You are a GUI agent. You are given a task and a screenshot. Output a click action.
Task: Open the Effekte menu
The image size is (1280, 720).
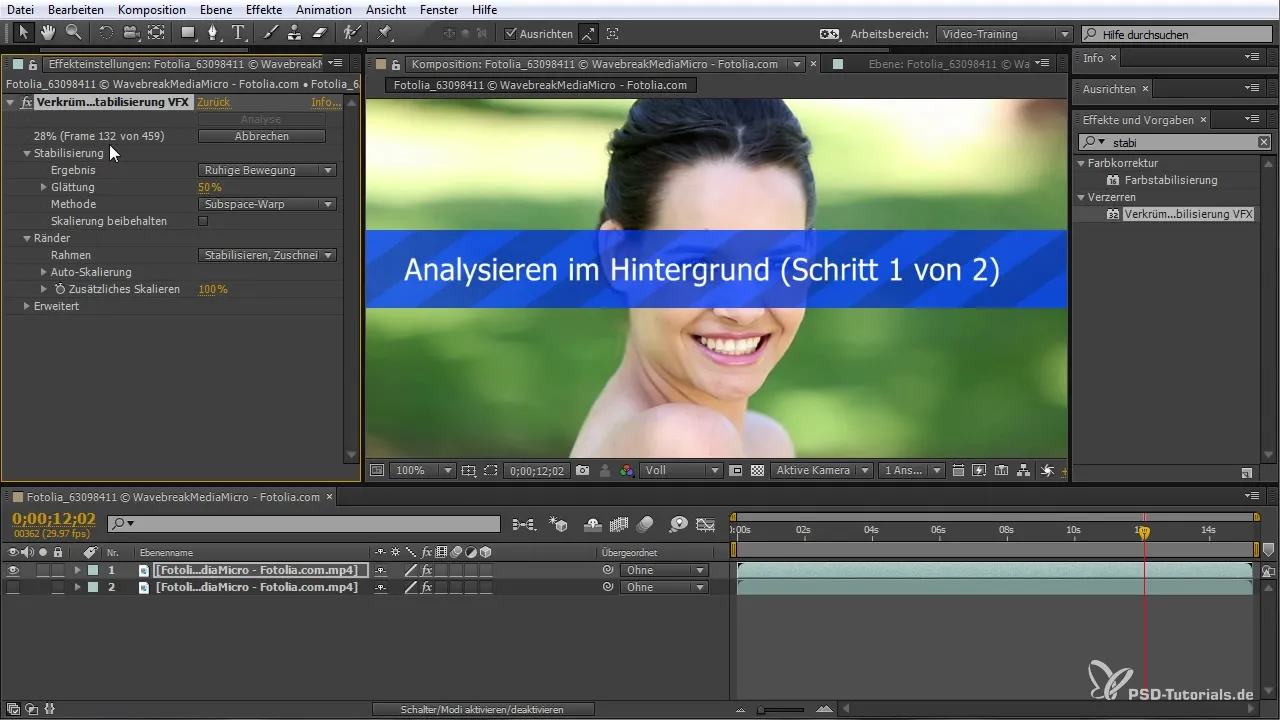264,9
